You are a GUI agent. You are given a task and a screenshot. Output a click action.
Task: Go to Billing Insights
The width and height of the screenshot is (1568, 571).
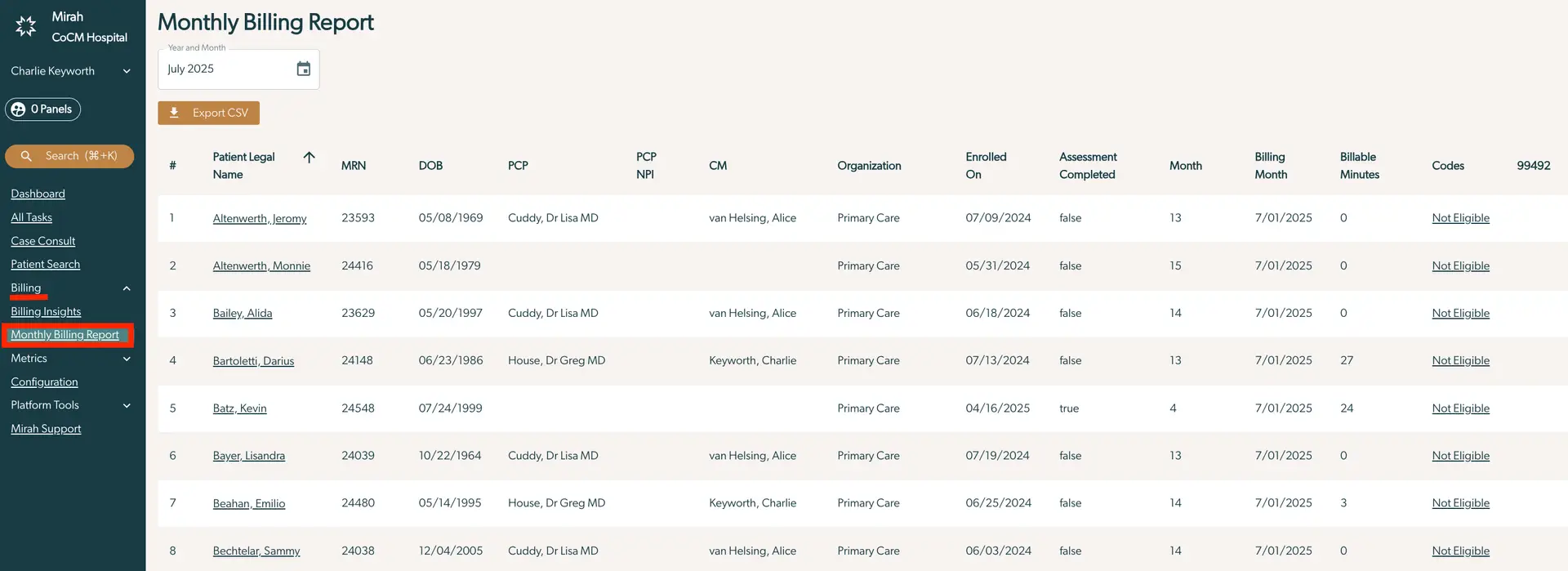pos(46,311)
